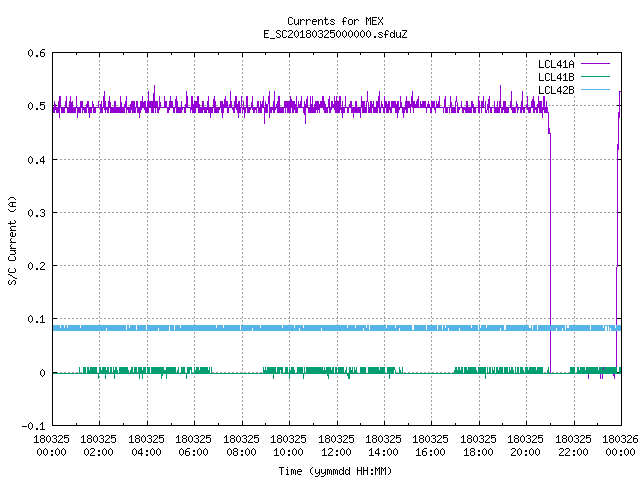640x480 pixels.
Task: Click the '180325 06:00' x-axis tick label
Action: pos(194,446)
